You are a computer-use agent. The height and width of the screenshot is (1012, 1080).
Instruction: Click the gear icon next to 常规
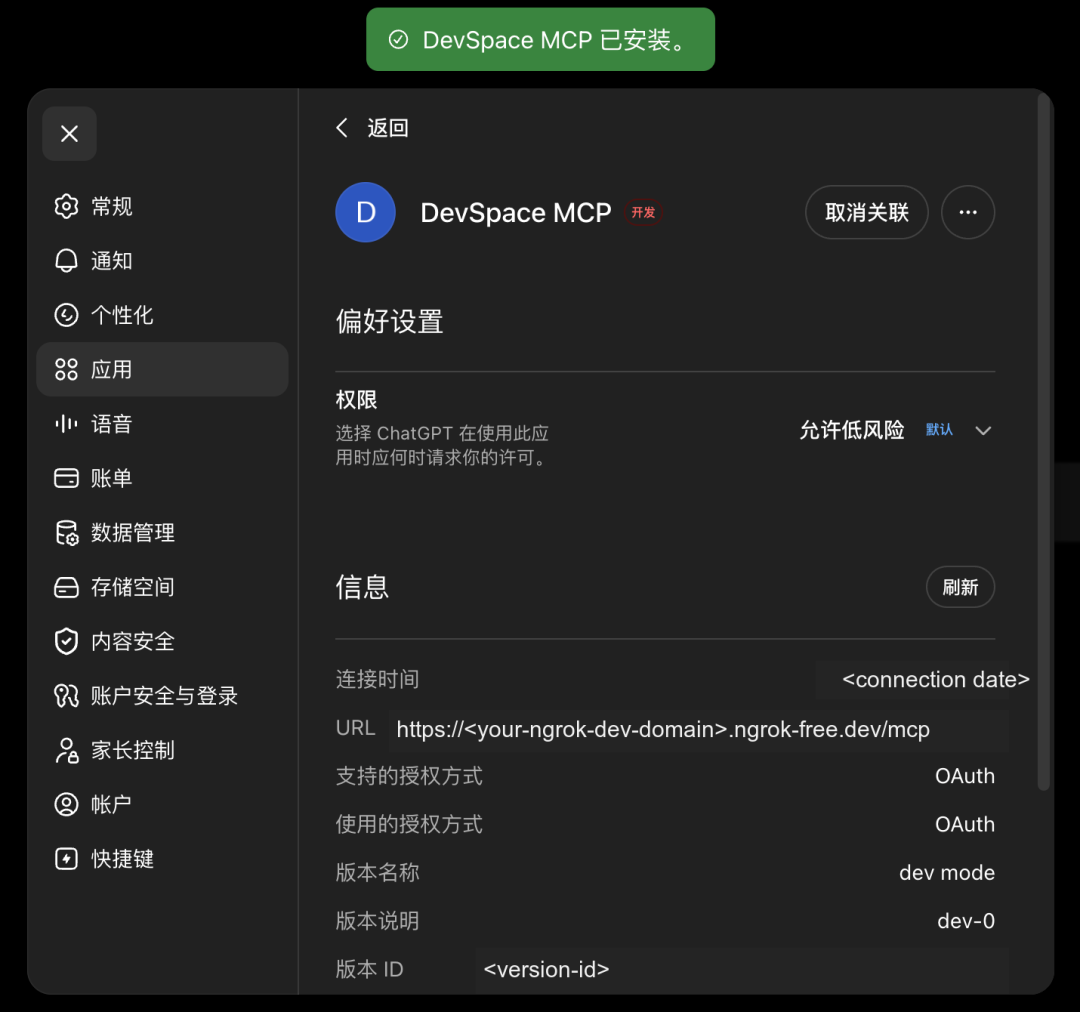[66, 206]
